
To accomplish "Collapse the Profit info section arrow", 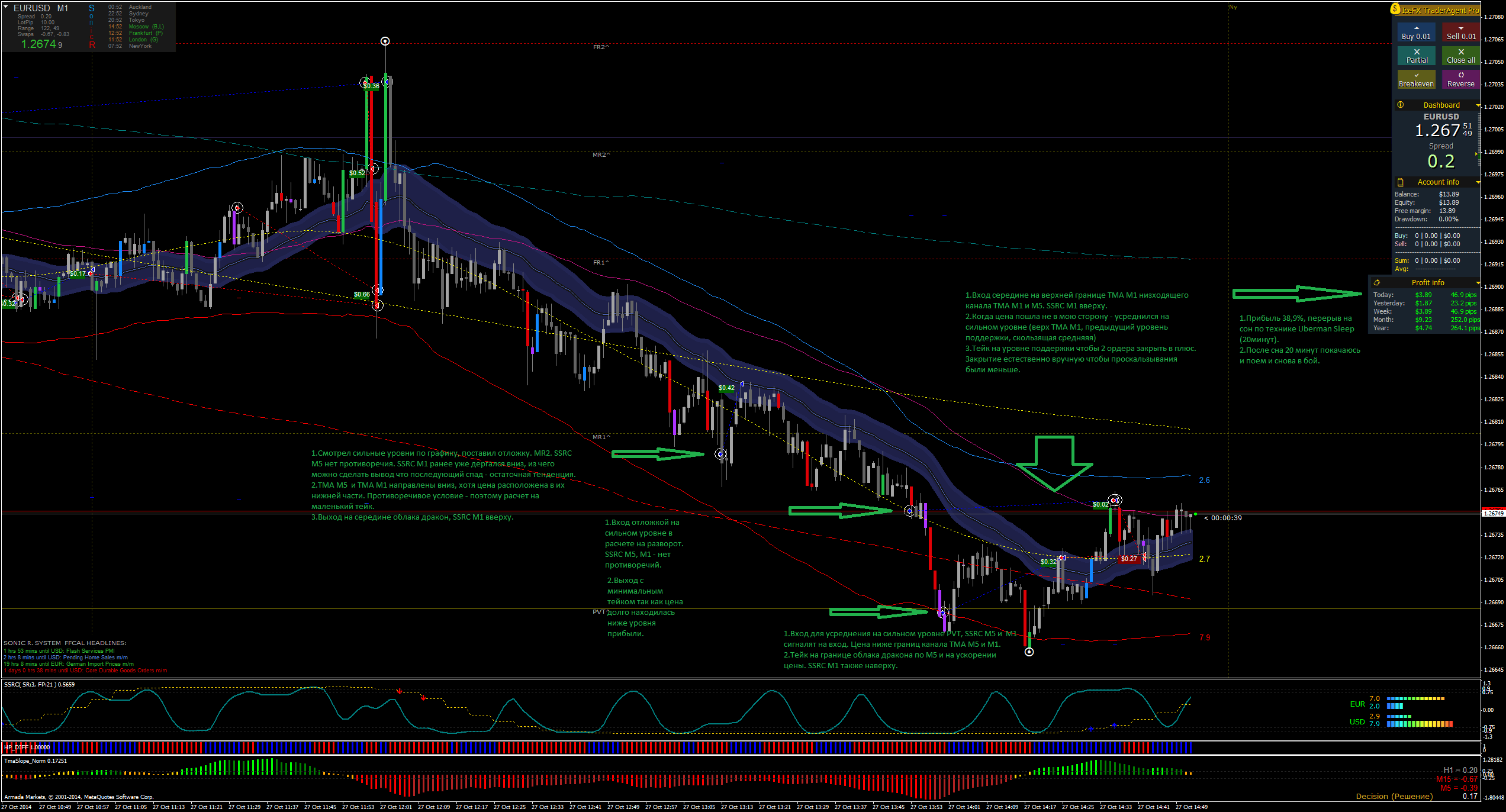I will coord(1478,283).
